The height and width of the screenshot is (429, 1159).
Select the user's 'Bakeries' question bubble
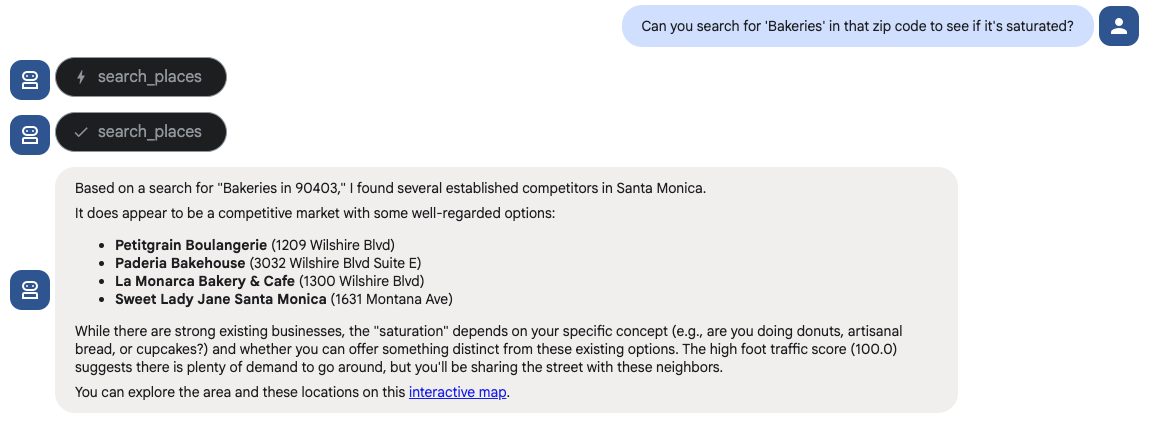[857, 26]
